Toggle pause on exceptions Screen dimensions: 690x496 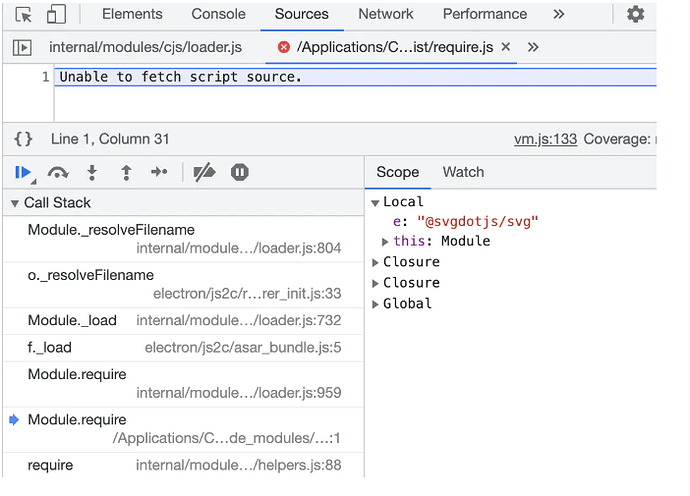(240, 172)
